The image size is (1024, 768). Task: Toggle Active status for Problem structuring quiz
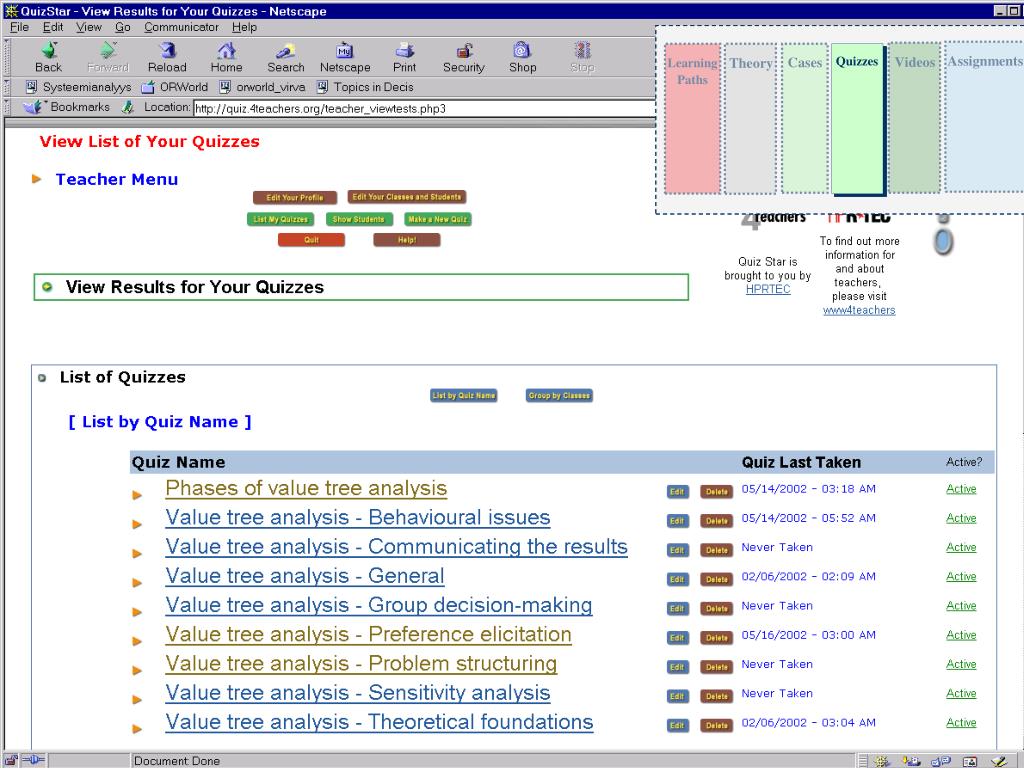point(961,664)
